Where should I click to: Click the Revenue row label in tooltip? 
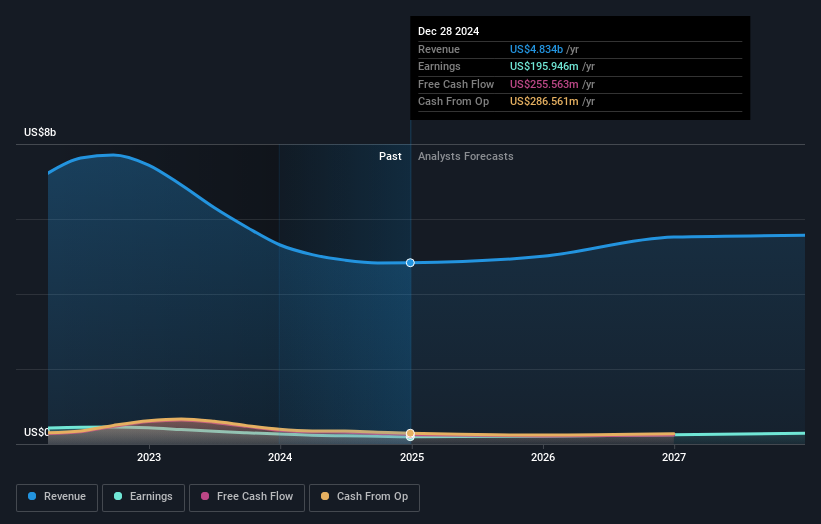[439, 49]
